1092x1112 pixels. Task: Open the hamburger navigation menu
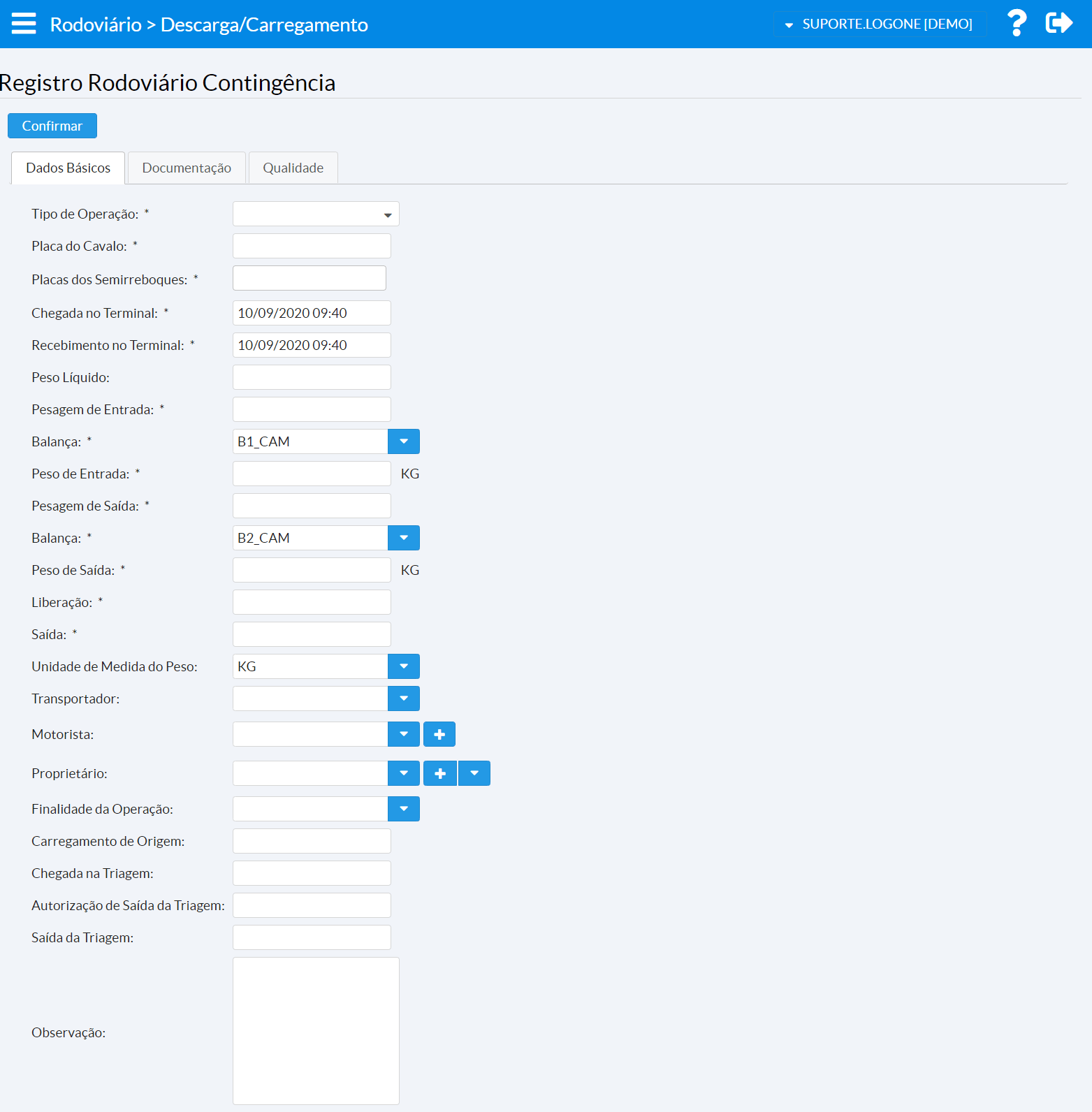pos(24,24)
